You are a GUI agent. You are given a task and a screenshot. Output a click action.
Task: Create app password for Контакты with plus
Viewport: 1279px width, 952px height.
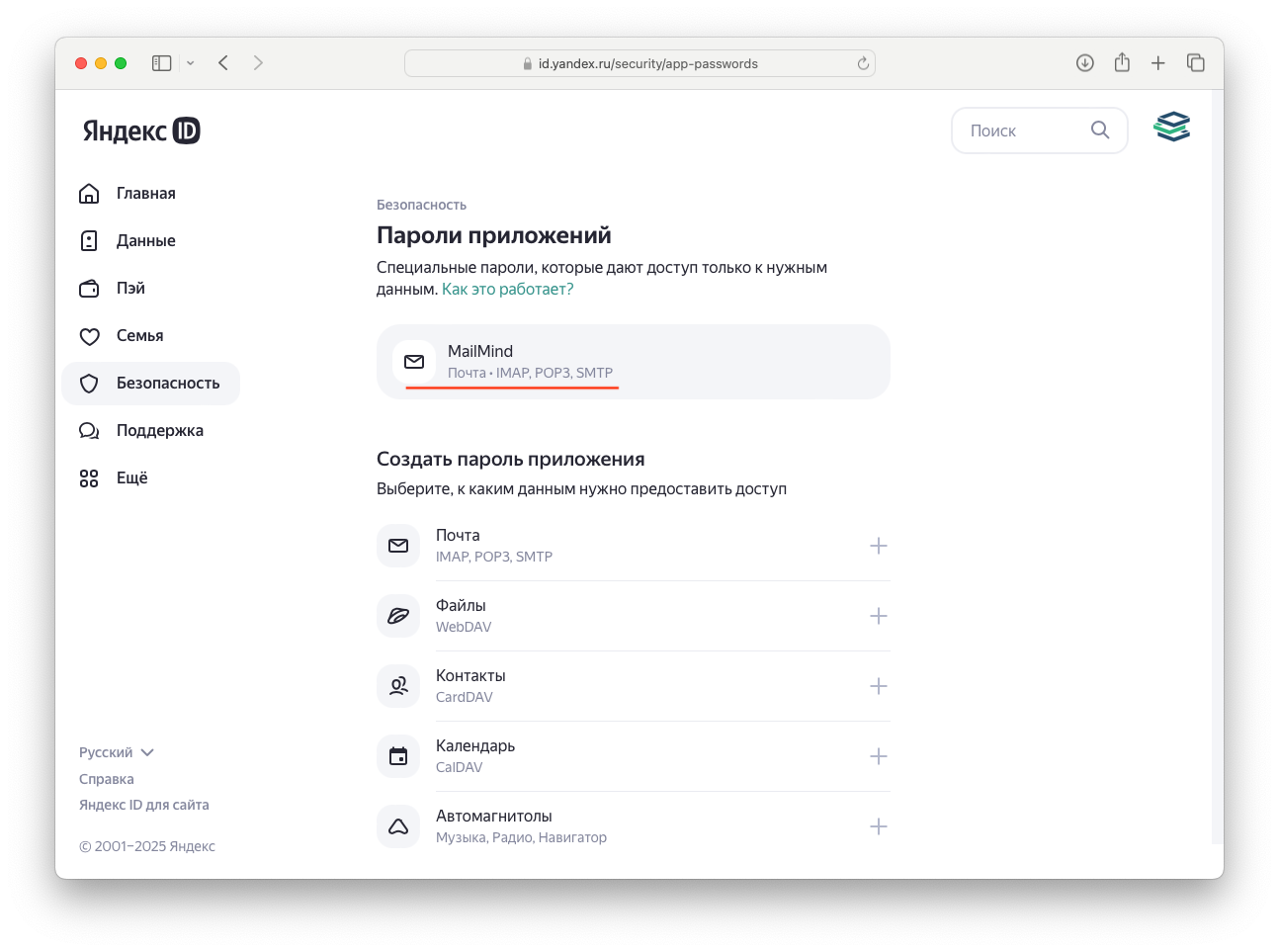pyautogui.click(x=878, y=685)
